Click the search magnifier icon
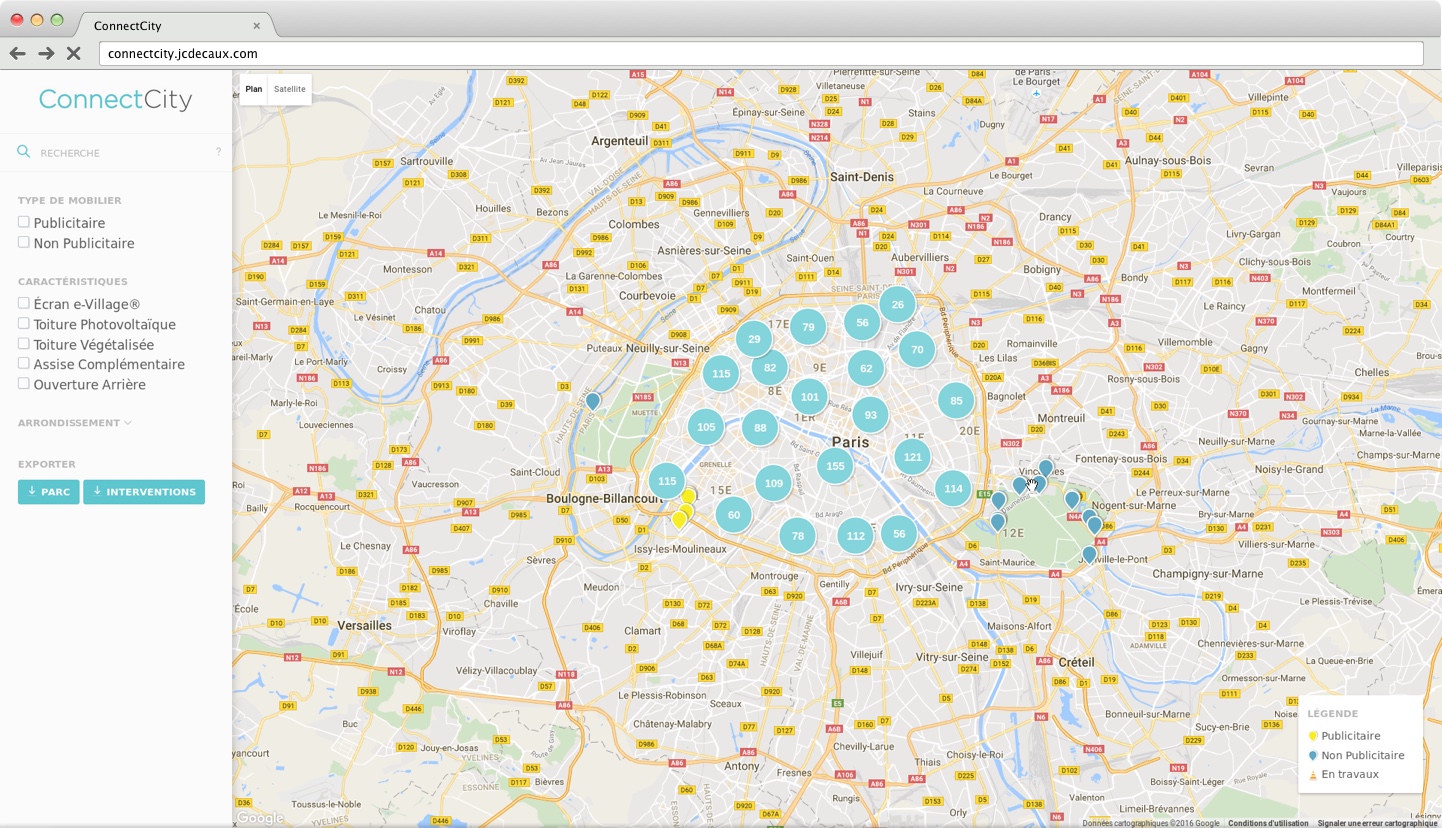 click(x=24, y=152)
